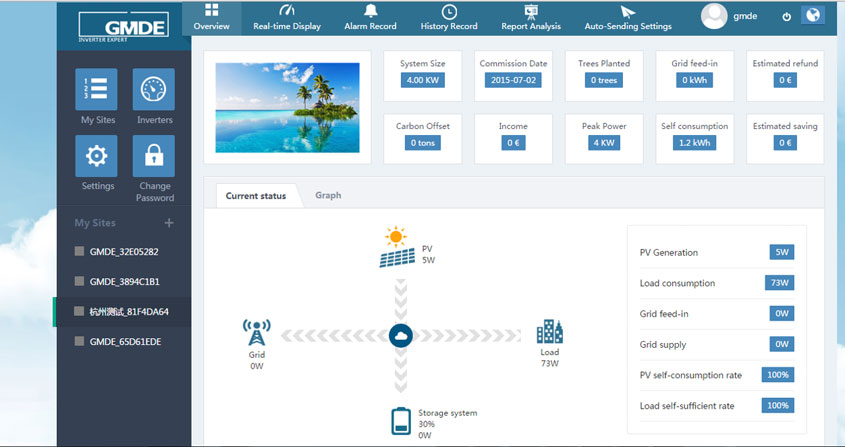The width and height of the screenshot is (845, 447).
Task: Click the gmde user avatar
Action: (714, 17)
